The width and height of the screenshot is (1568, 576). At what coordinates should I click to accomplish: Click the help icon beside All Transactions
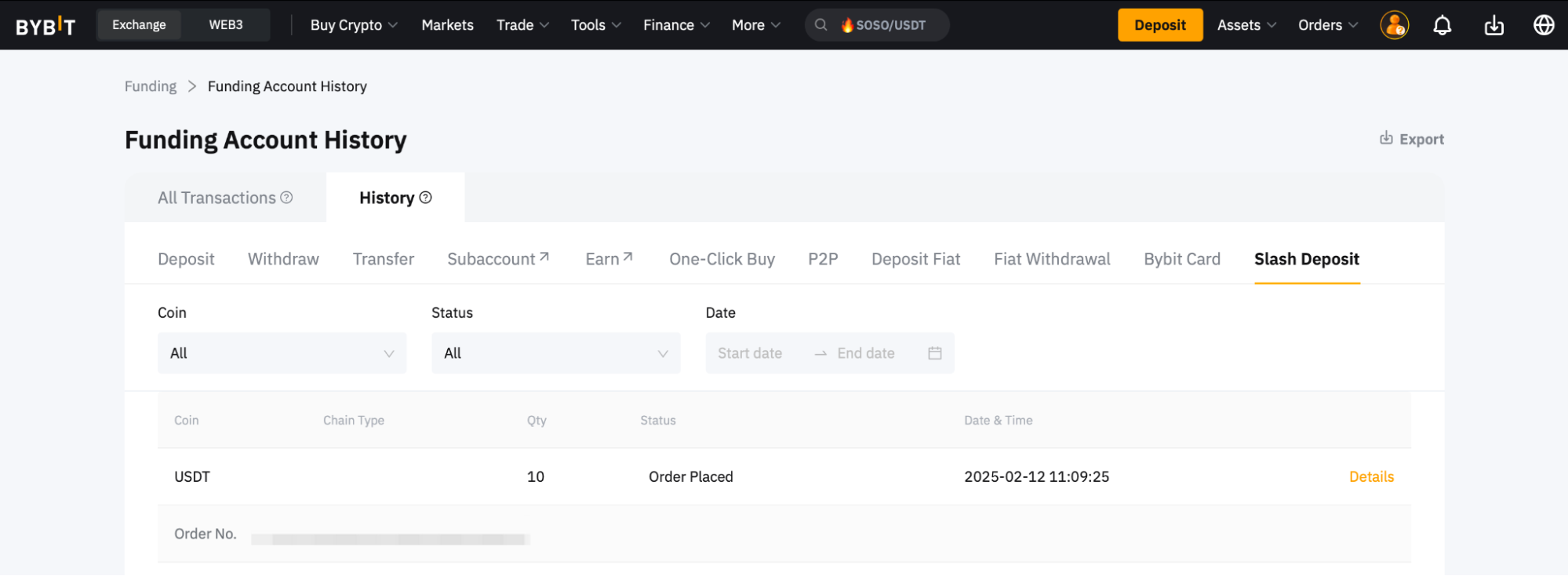[287, 198]
